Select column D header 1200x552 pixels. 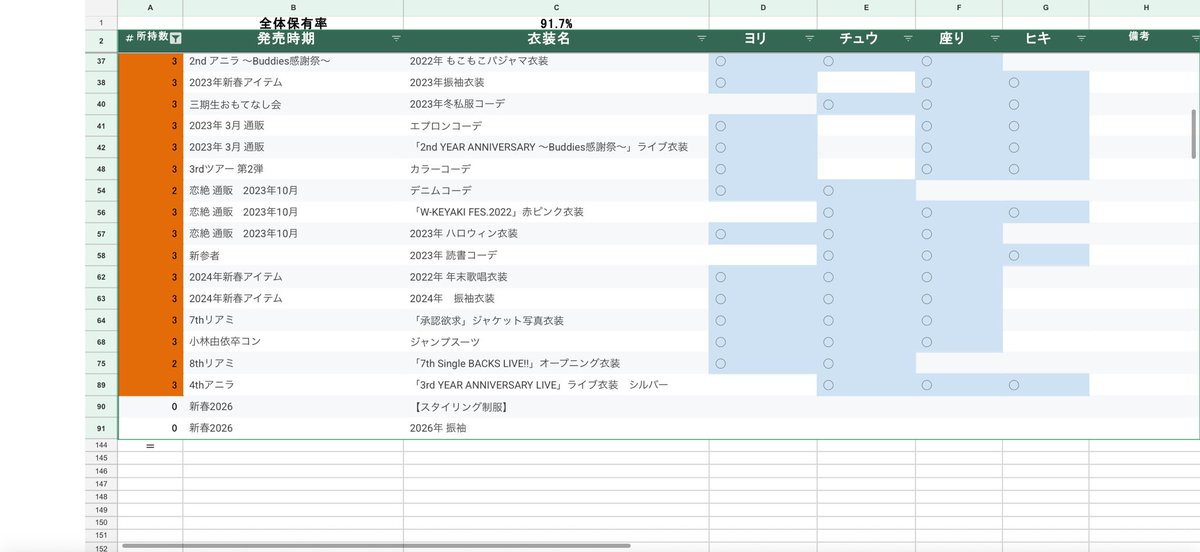(763, 7)
